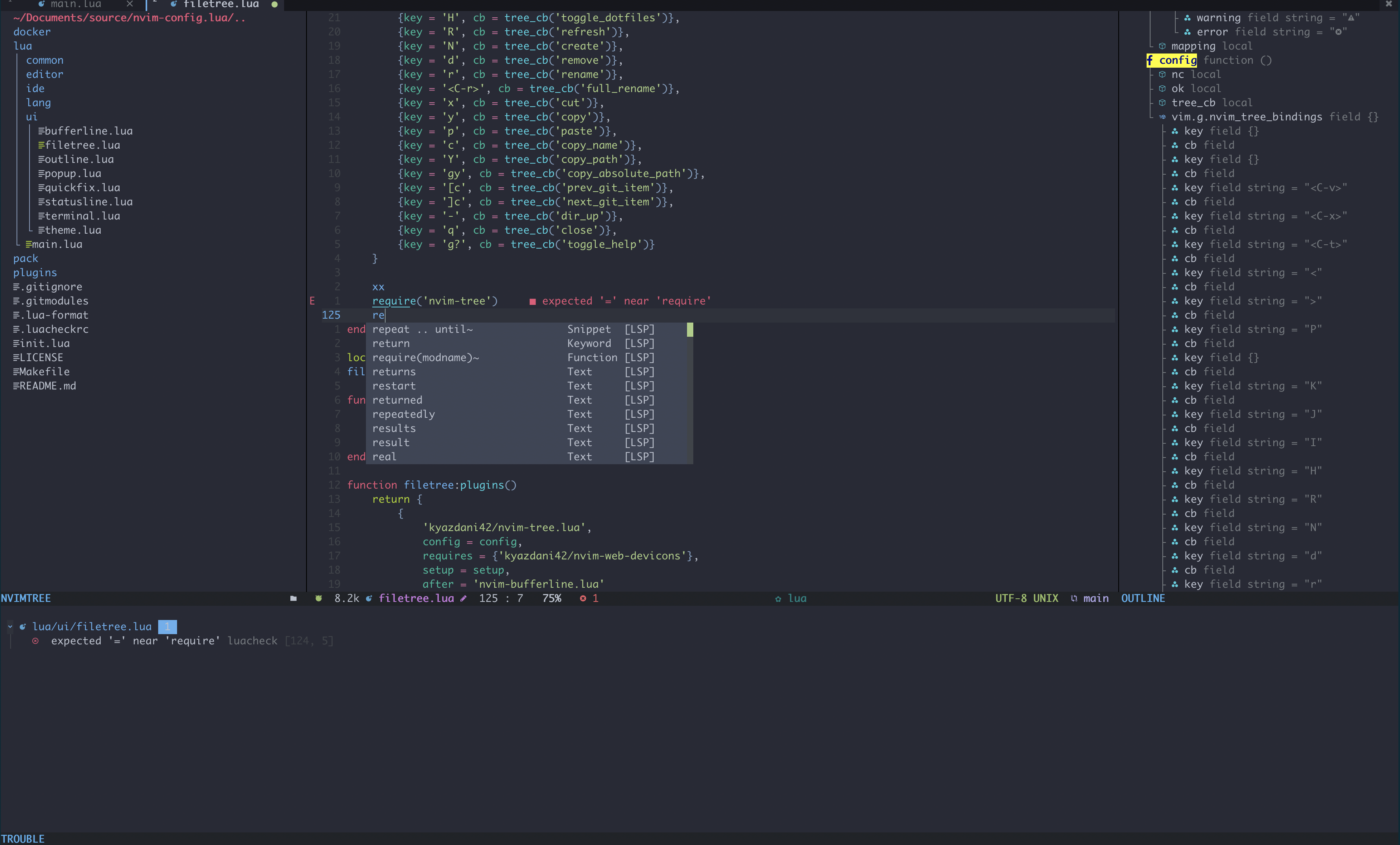Open quickfix.lua from the tree

pos(82,188)
